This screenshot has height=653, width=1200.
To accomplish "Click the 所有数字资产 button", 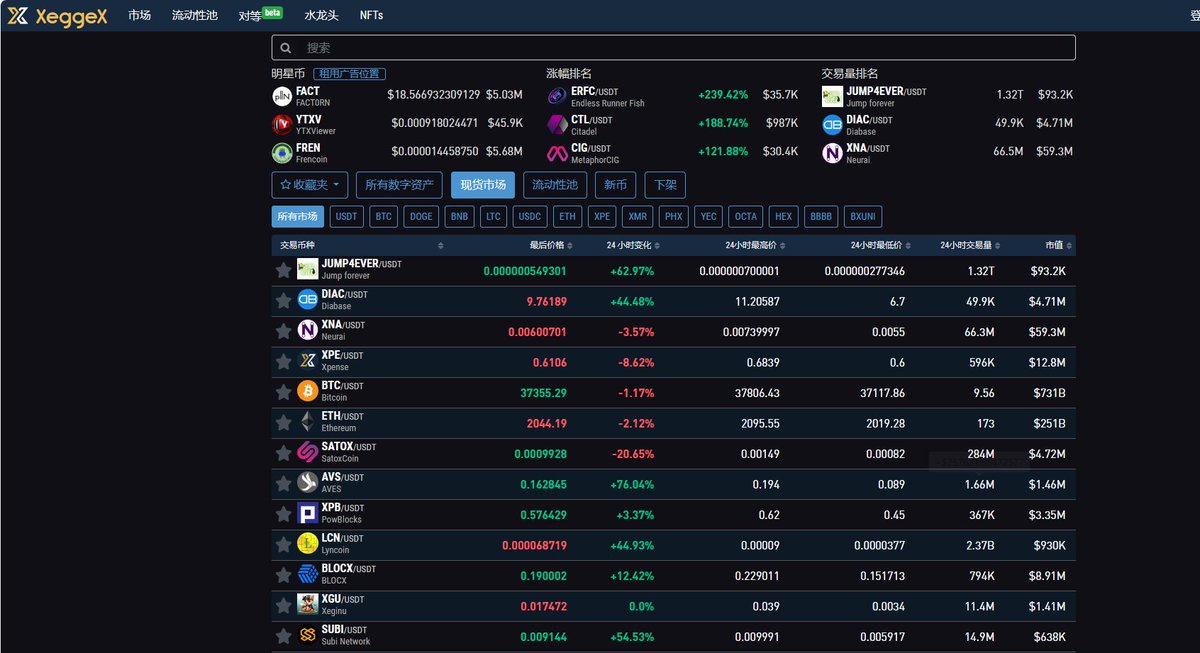I will [x=399, y=185].
